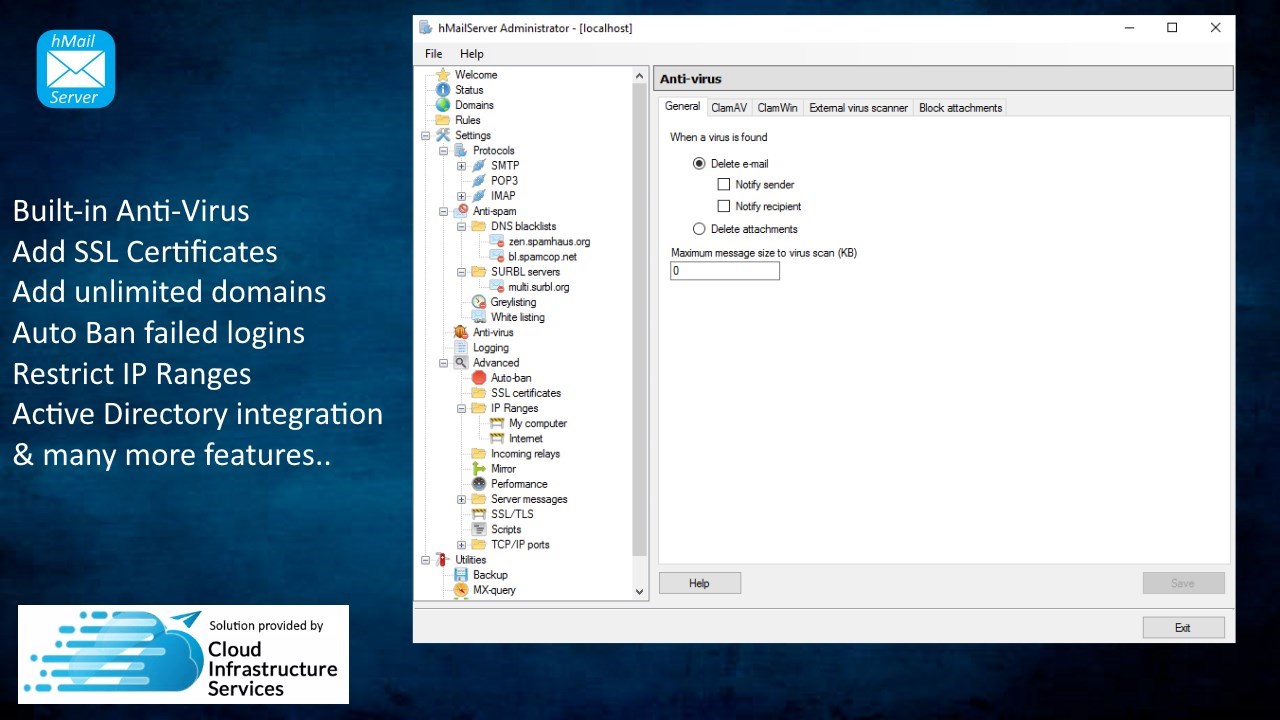Select multi.surbl.org in the tree

[x=538, y=287]
